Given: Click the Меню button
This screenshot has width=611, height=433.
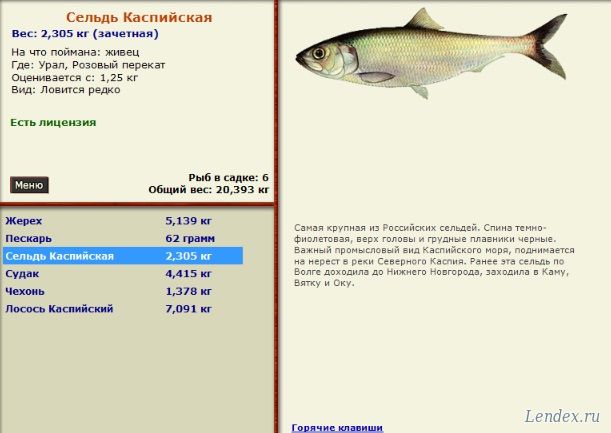Looking at the screenshot, I should (x=29, y=185).
